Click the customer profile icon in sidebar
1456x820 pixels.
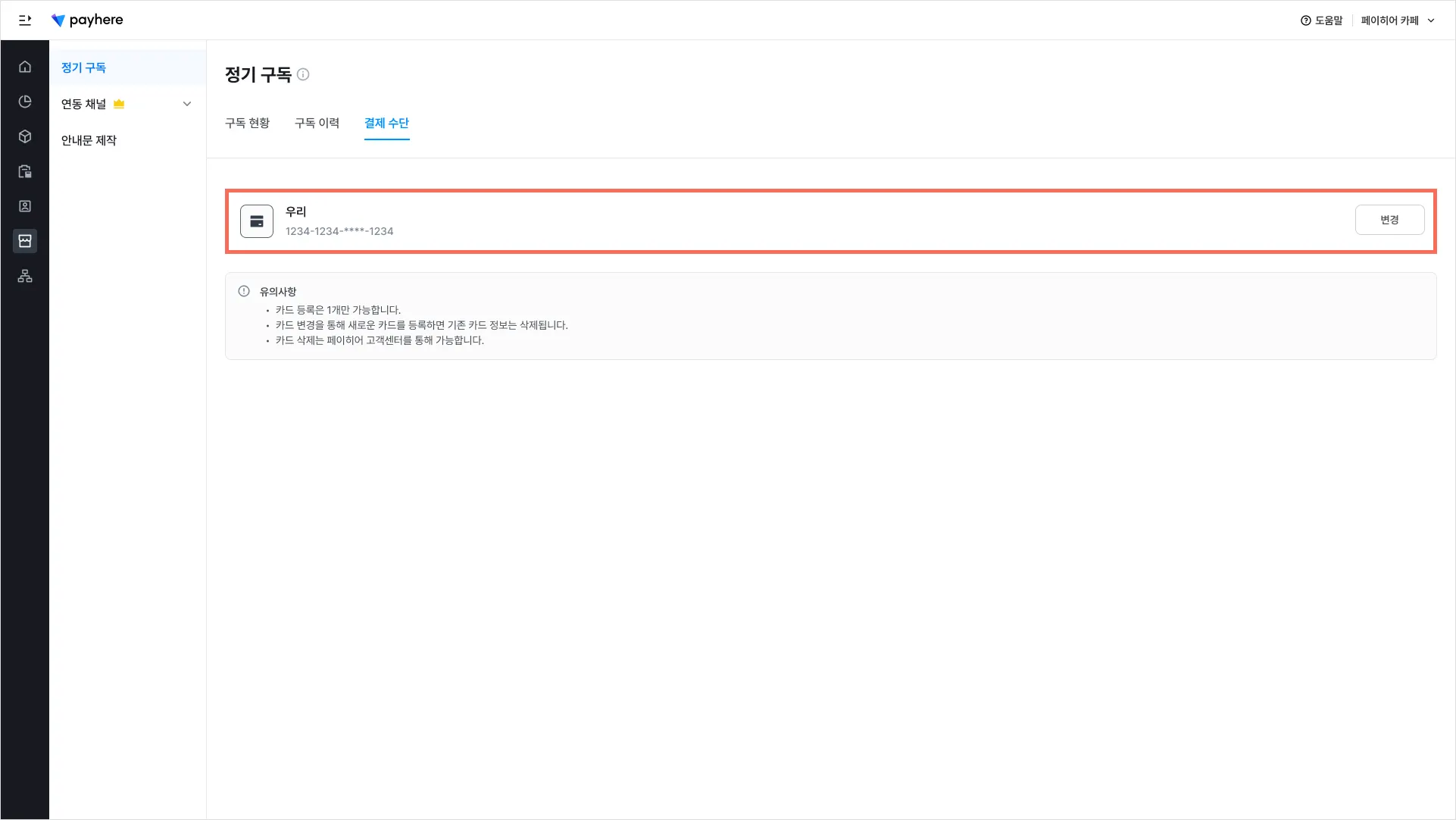(x=25, y=206)
